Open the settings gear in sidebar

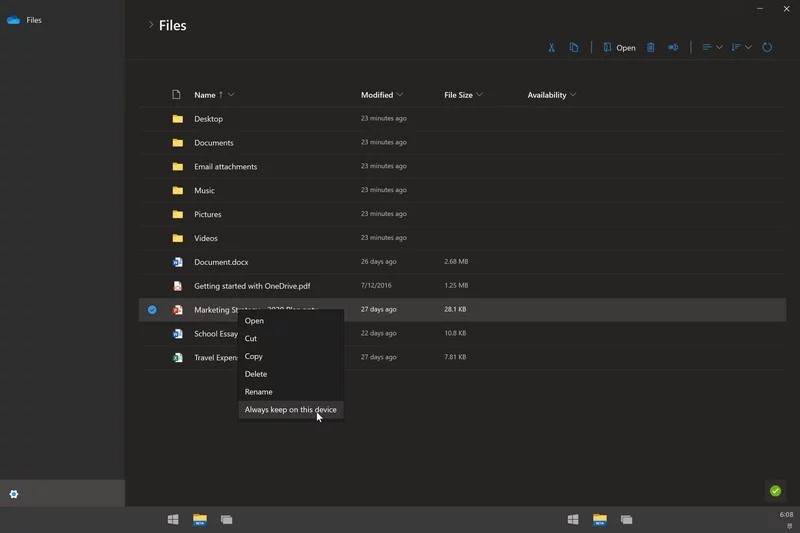(x=14, y=494)
